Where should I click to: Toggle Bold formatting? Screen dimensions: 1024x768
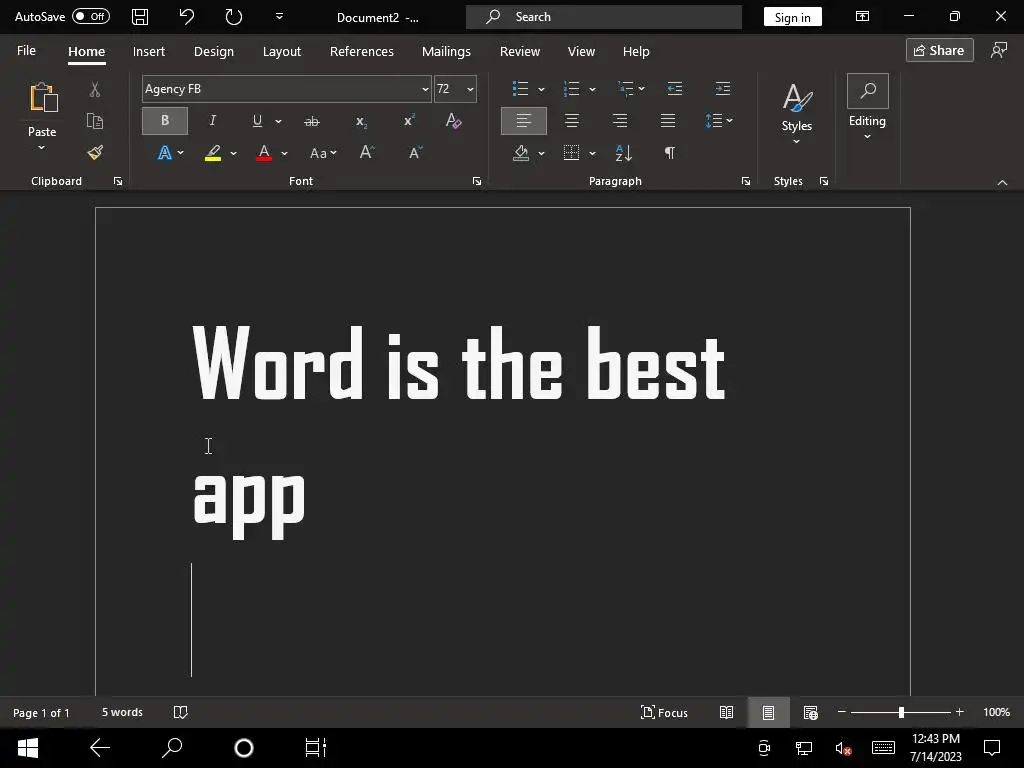pyautogui.click(x=165, y=121)
